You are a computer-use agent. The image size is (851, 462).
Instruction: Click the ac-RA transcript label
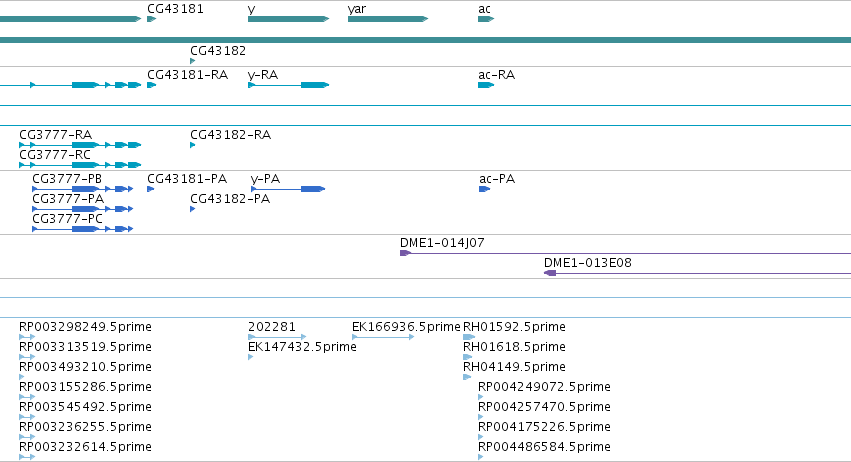pyautogui.click(x=496, y=74)
